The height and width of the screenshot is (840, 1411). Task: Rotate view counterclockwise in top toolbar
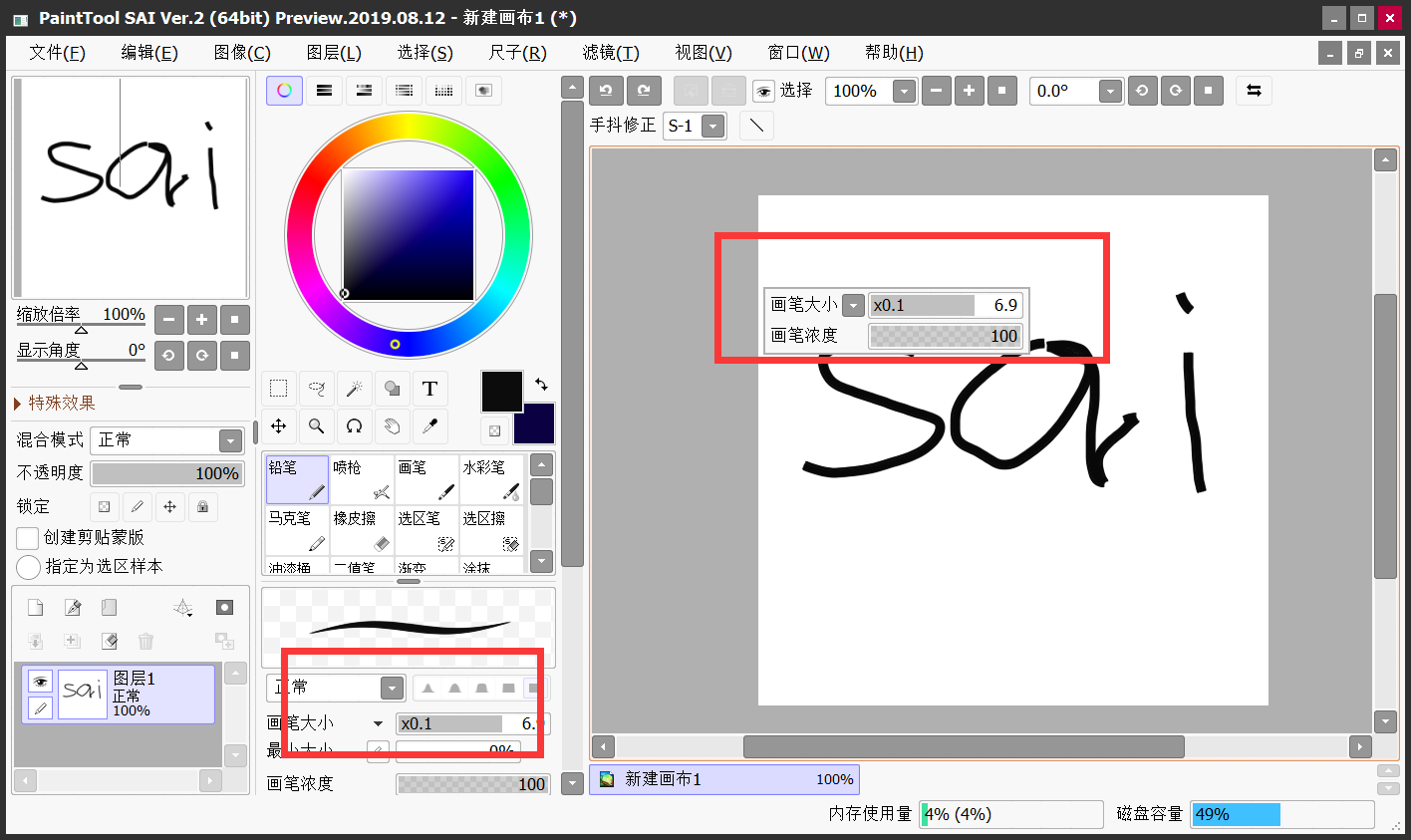[1142, 91]
